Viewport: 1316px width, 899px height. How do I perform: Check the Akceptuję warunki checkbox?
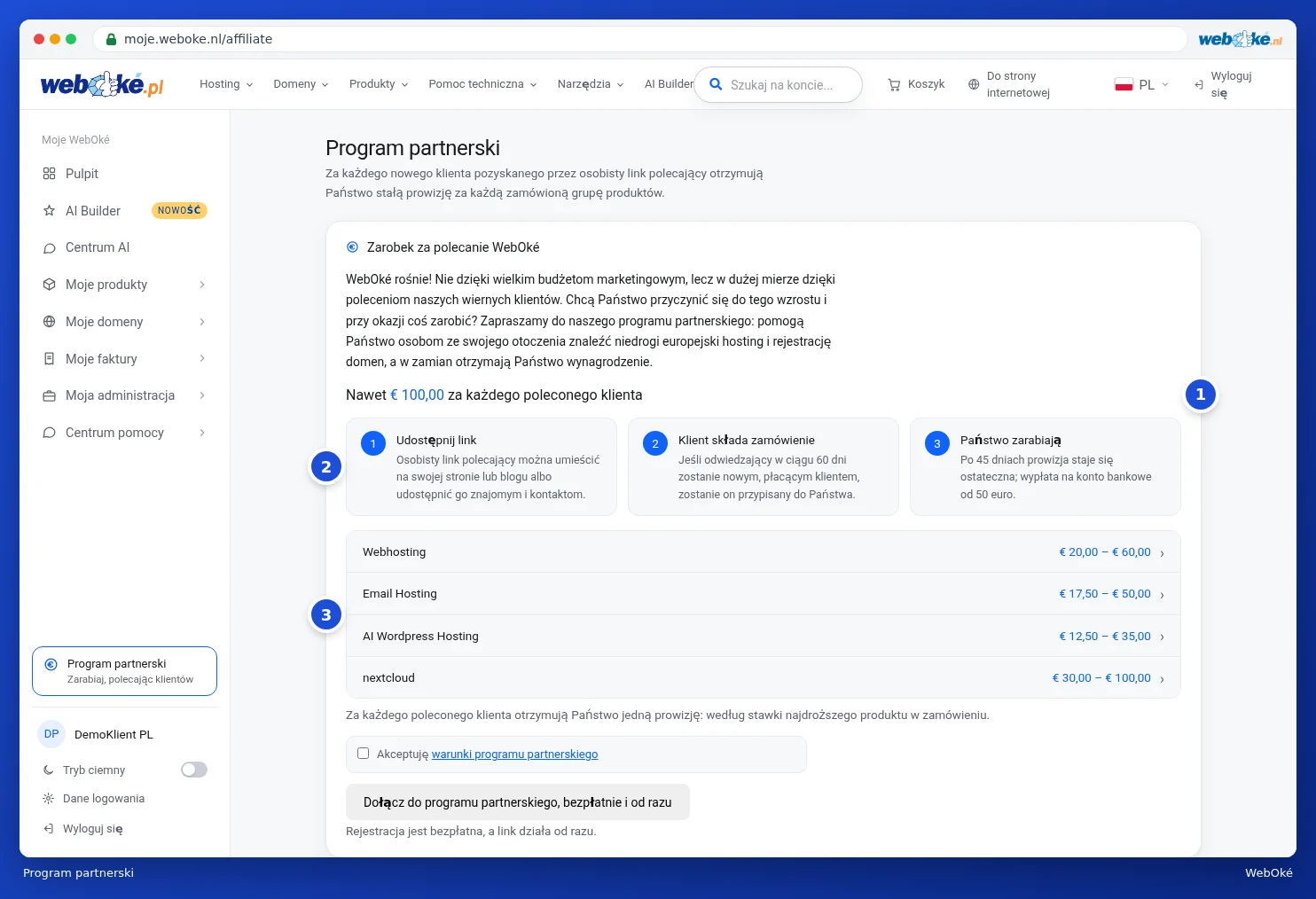tap(363, 754)
